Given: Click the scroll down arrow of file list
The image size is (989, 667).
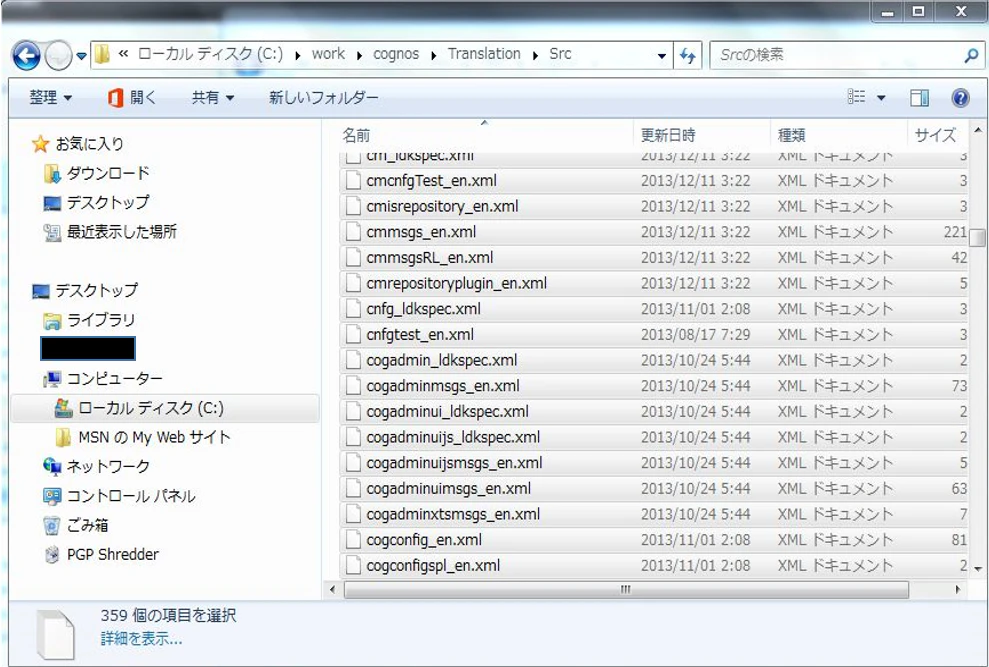Looking at the screenshot, I should tap(978, 569).
